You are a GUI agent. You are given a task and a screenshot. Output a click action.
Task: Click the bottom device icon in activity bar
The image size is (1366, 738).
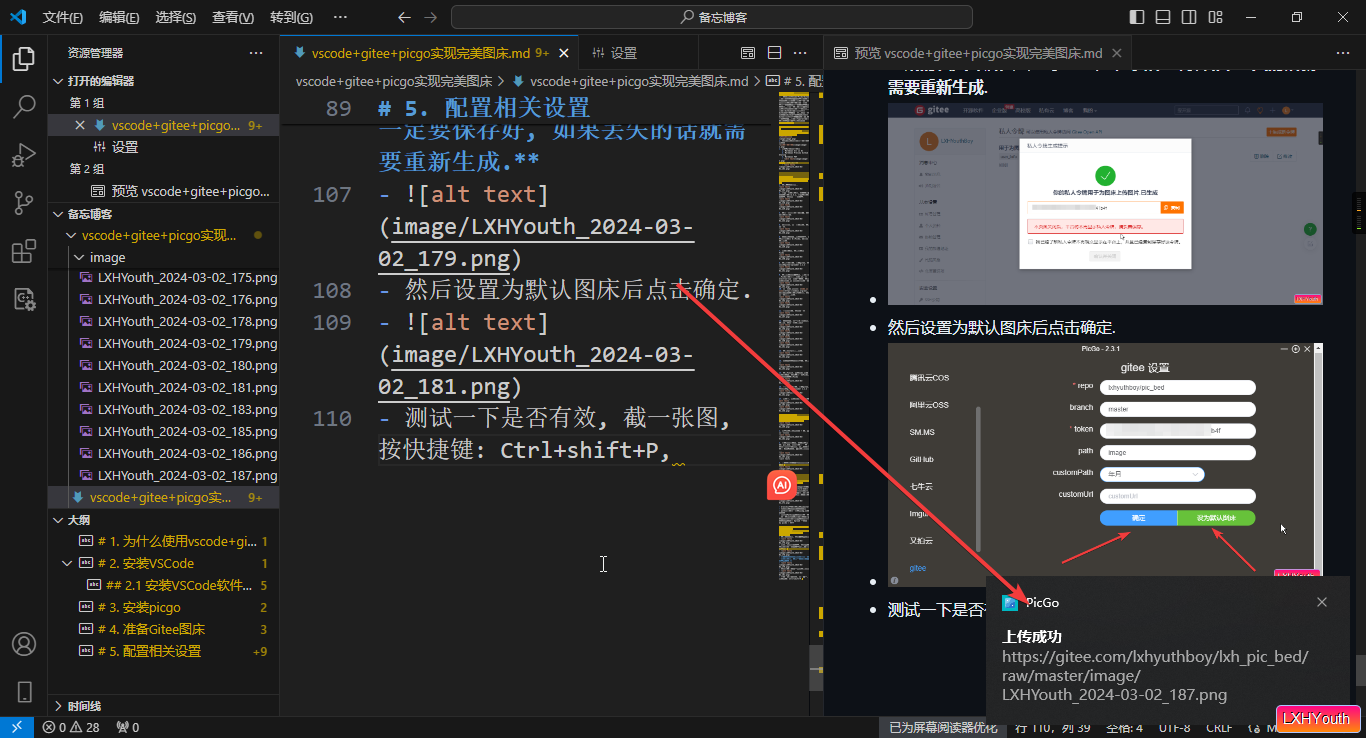[24, 692]
